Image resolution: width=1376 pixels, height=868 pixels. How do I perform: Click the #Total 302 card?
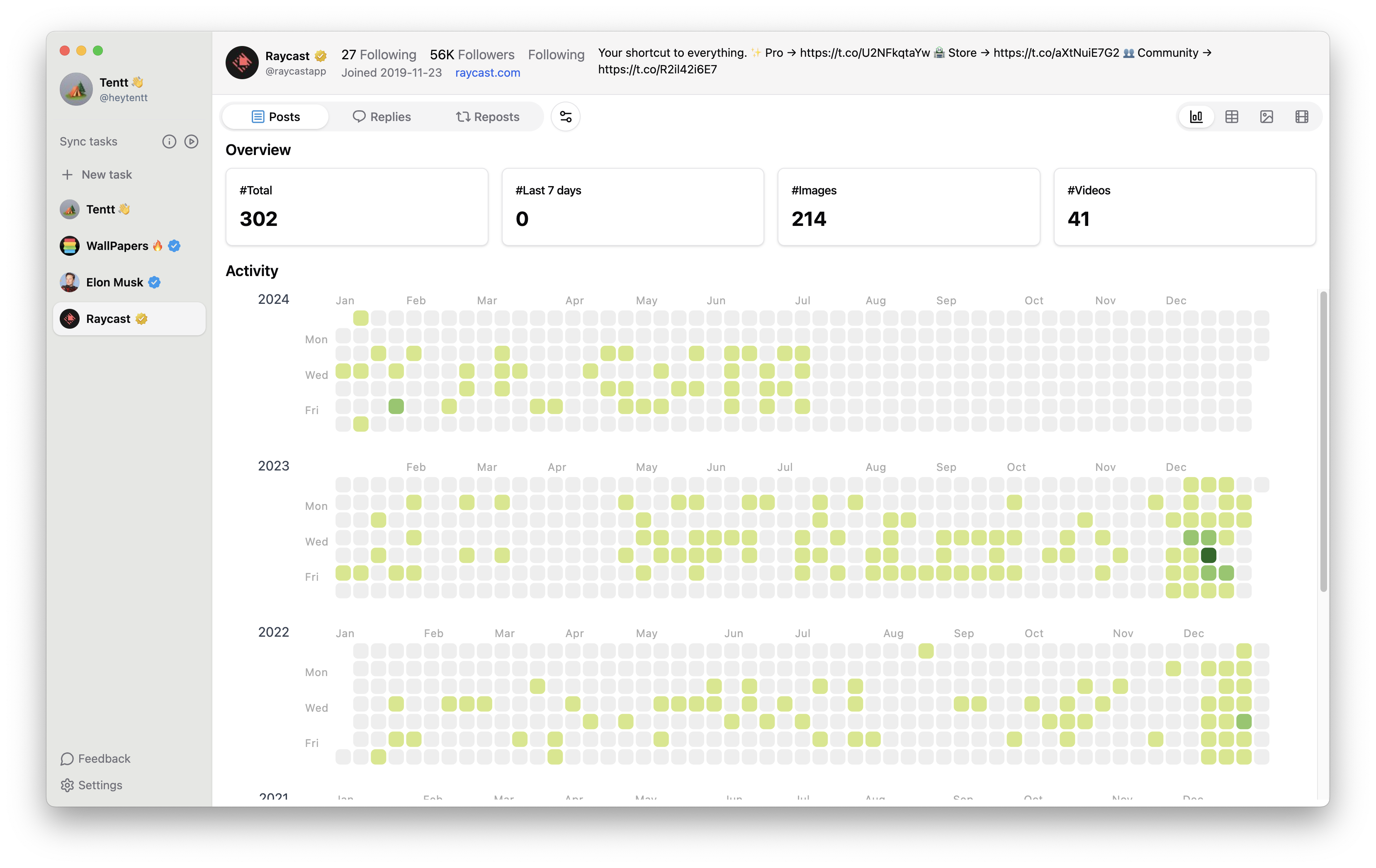click(x=357, y=207)
